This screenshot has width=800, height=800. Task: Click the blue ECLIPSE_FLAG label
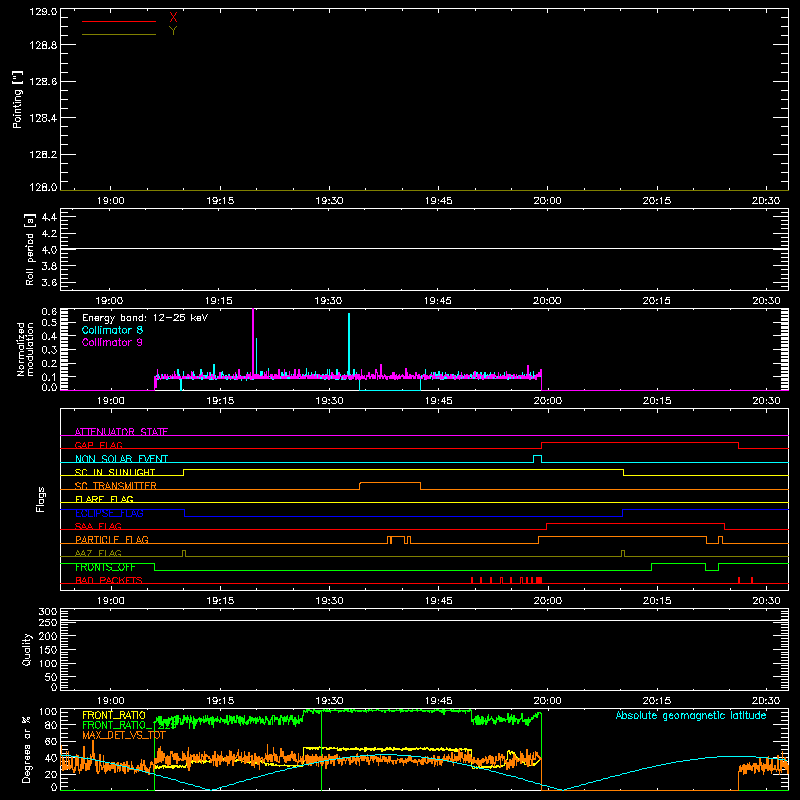point(109,513)
